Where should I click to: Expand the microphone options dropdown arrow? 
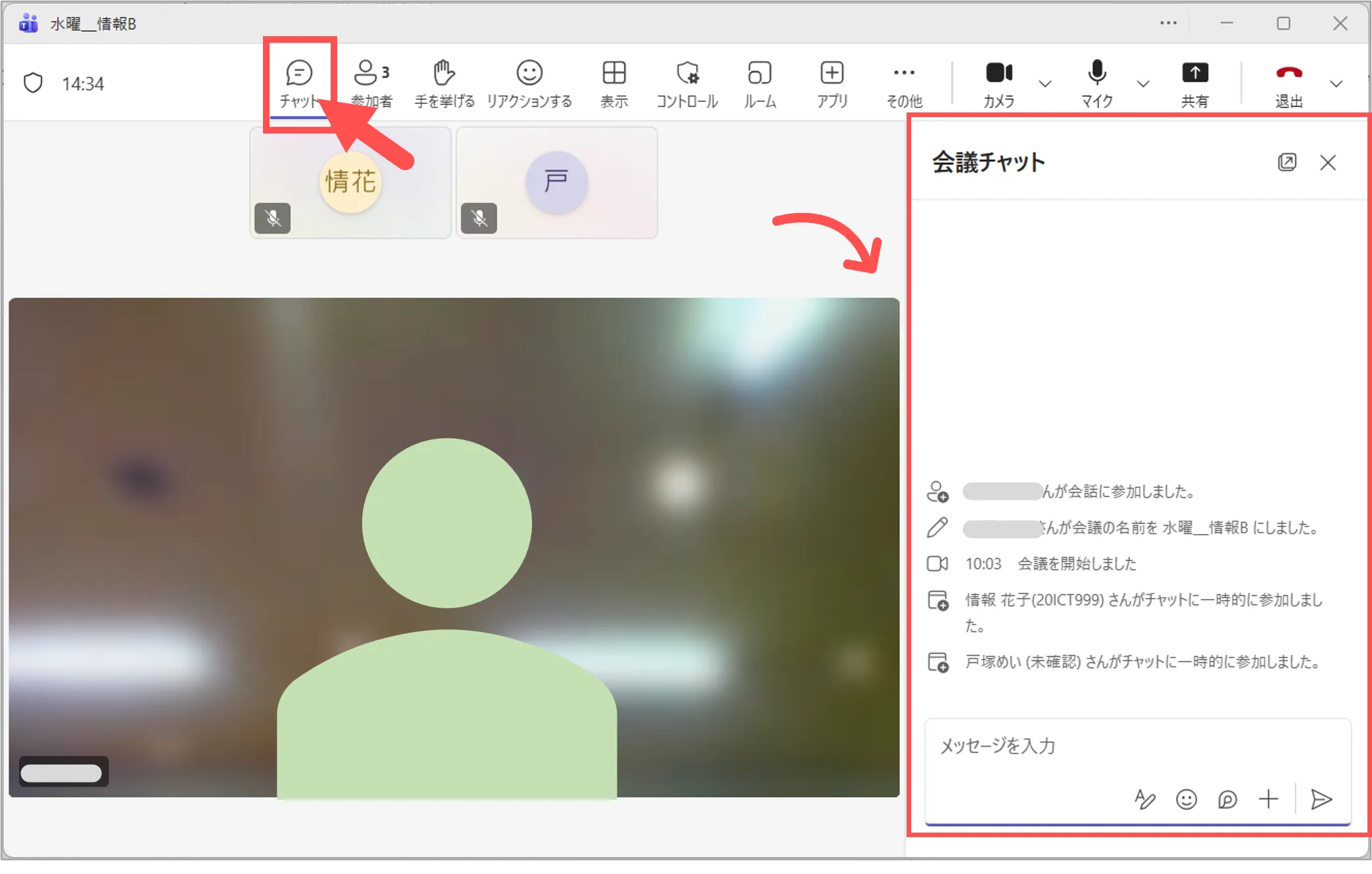point(1143,84)
